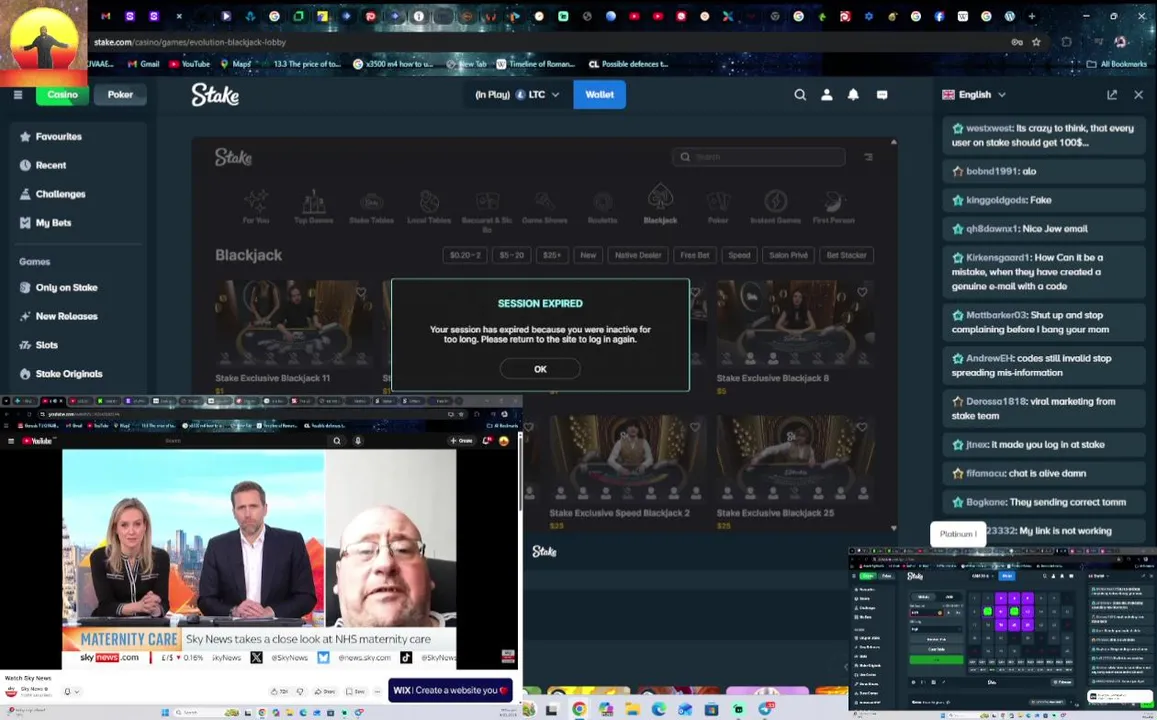Switch to the Poker tab
Screen dimensions: 1157x720
[x=120, y=94]
